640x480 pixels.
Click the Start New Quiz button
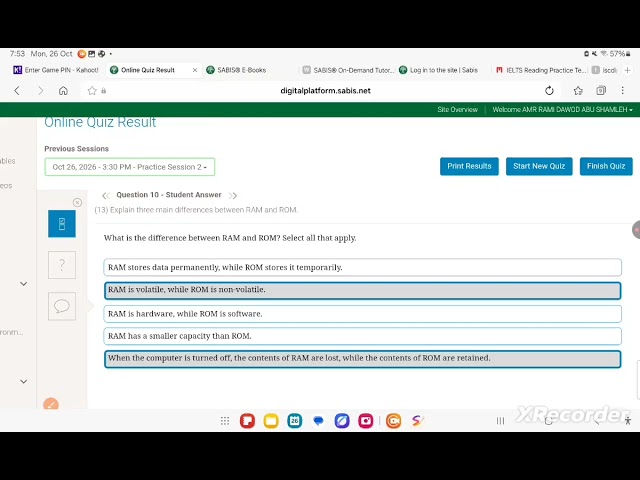539,166
